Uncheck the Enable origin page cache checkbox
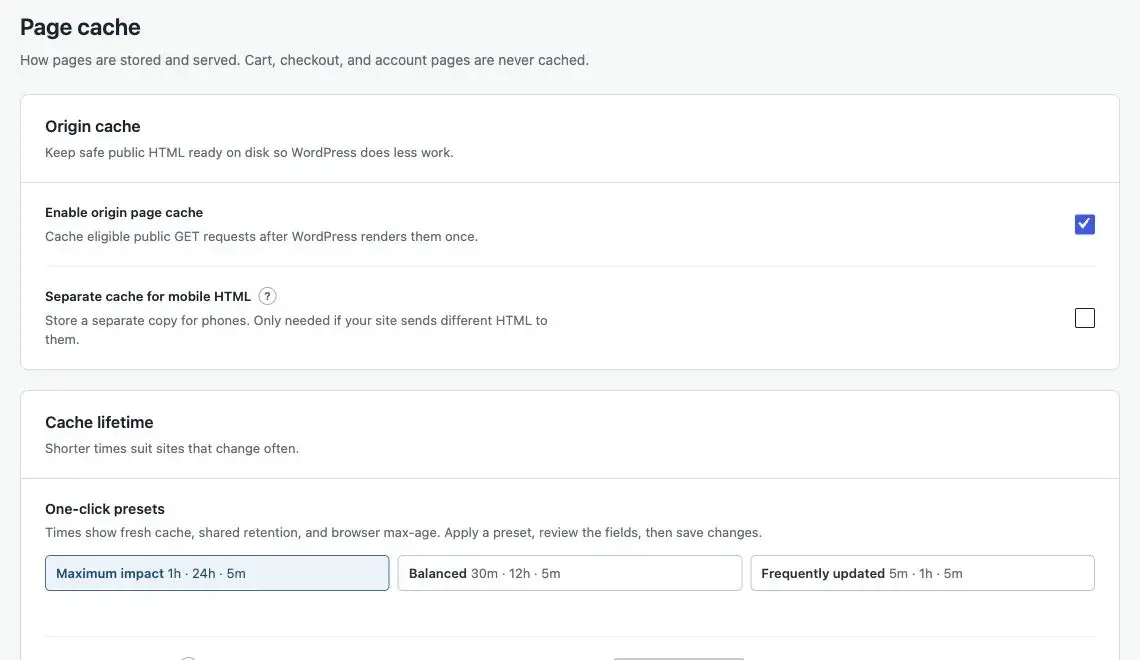Screen dimensions: 1140x660 point(1084,224)
